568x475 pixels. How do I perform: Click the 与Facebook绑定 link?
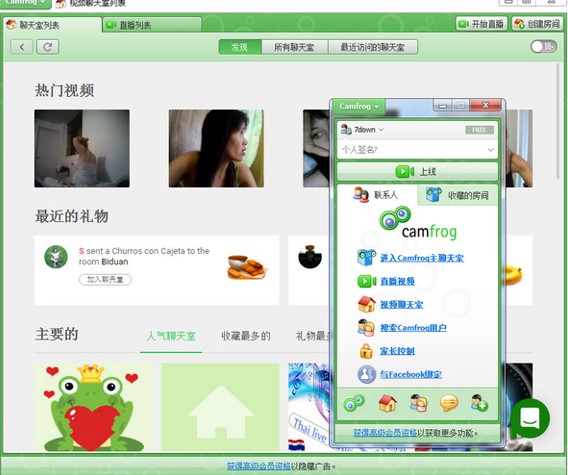pos(411,374)
